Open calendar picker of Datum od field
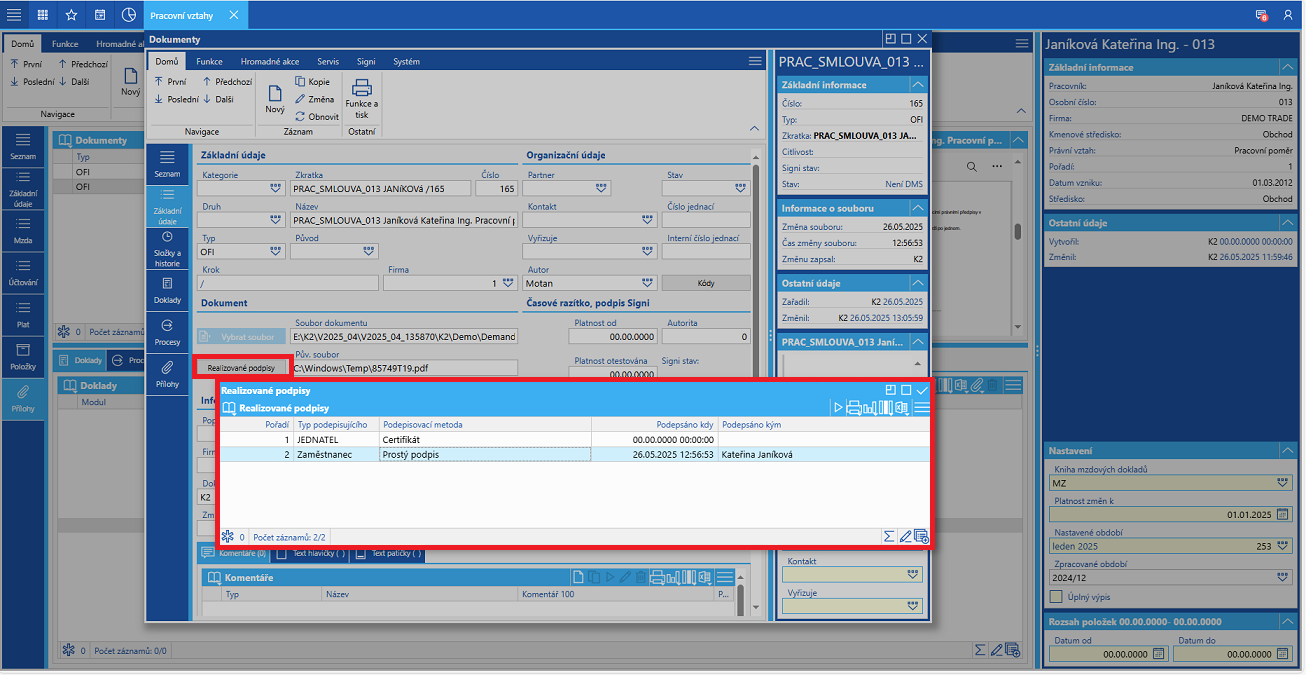The width and height of the screenshot is (1306, 675). pyautogui.click(x=1159, y=653)
